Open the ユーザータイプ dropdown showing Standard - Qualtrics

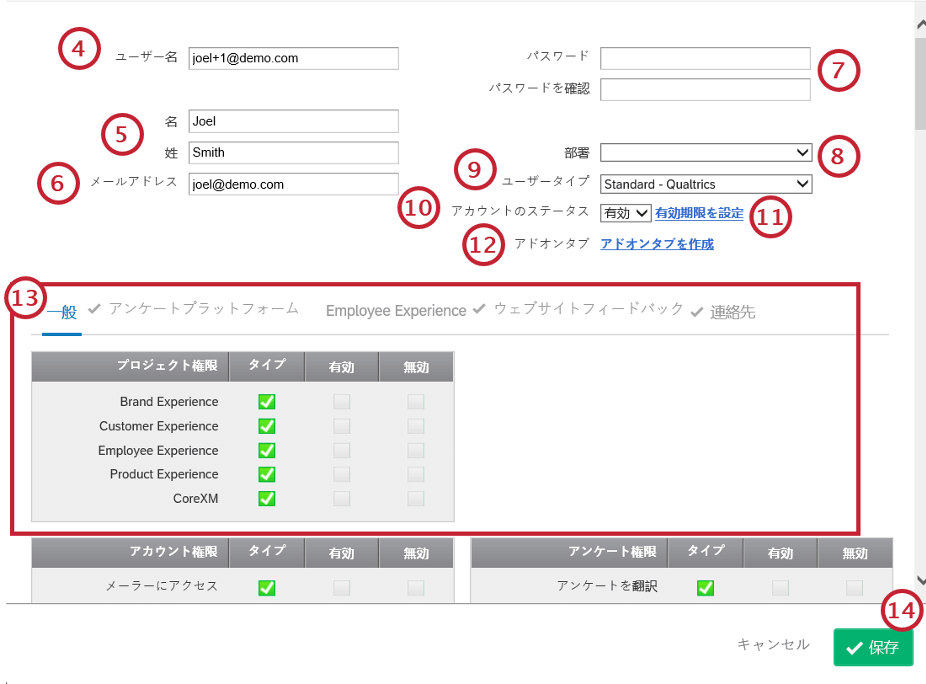705,184
